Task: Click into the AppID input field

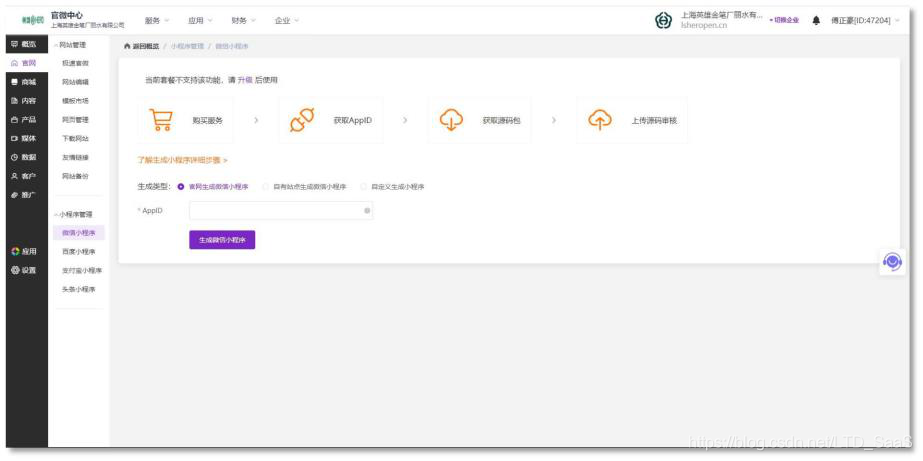Action: [x=281, y=210]
